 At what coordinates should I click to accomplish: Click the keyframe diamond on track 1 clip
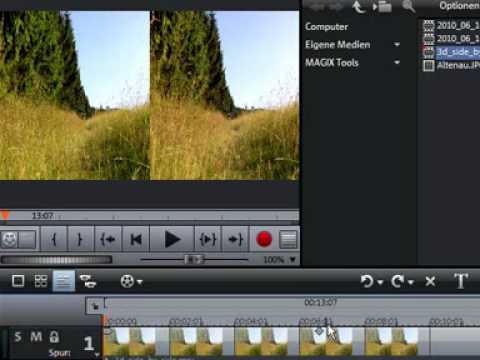[319, 331]
